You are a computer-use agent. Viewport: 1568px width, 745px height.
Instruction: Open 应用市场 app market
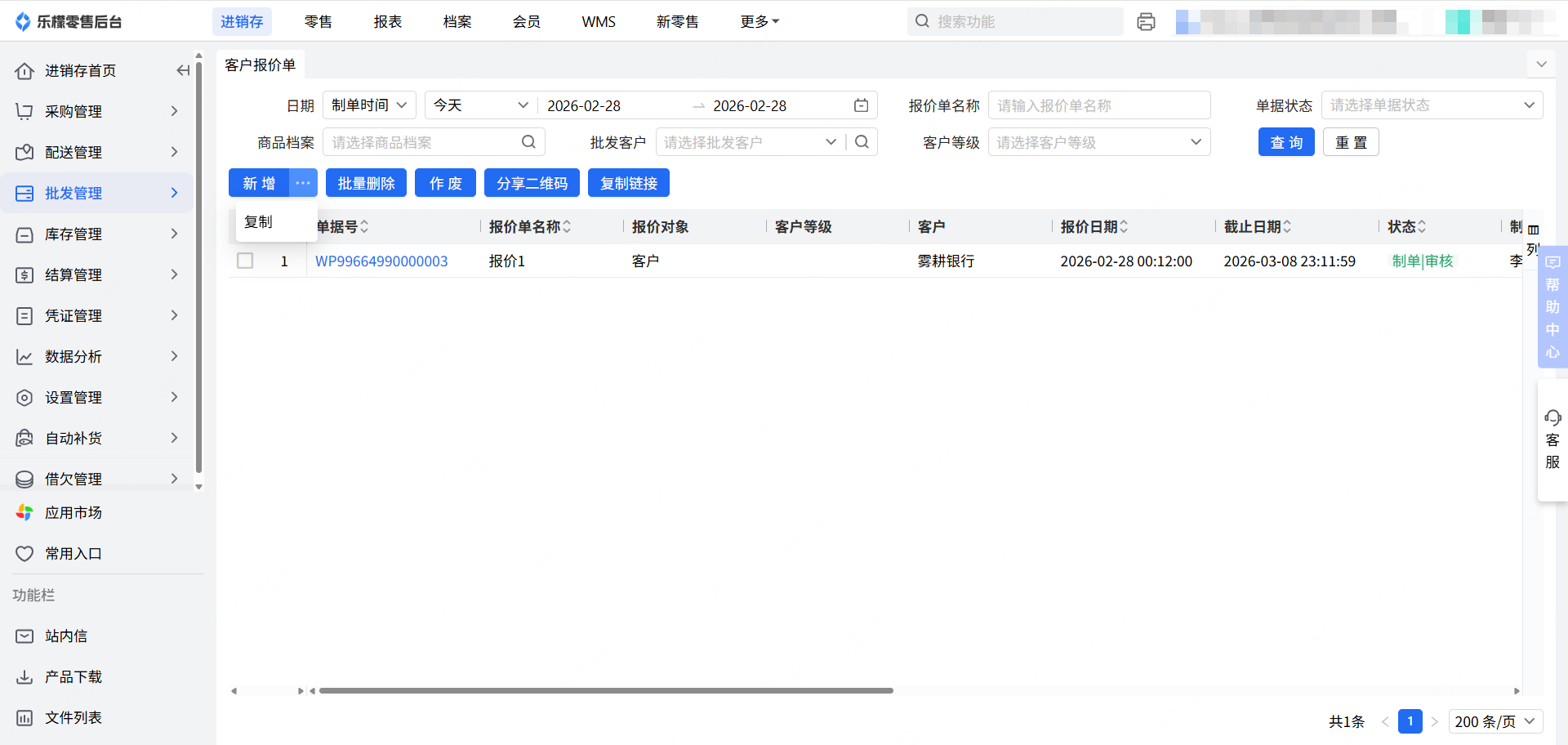pyautogui.click(x=73, y=513)
